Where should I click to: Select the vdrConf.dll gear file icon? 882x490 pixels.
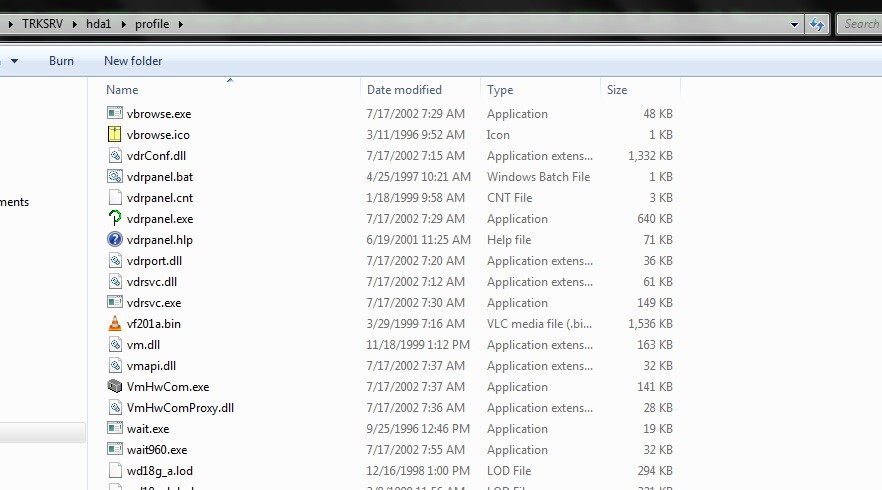[x=115, y=156]
